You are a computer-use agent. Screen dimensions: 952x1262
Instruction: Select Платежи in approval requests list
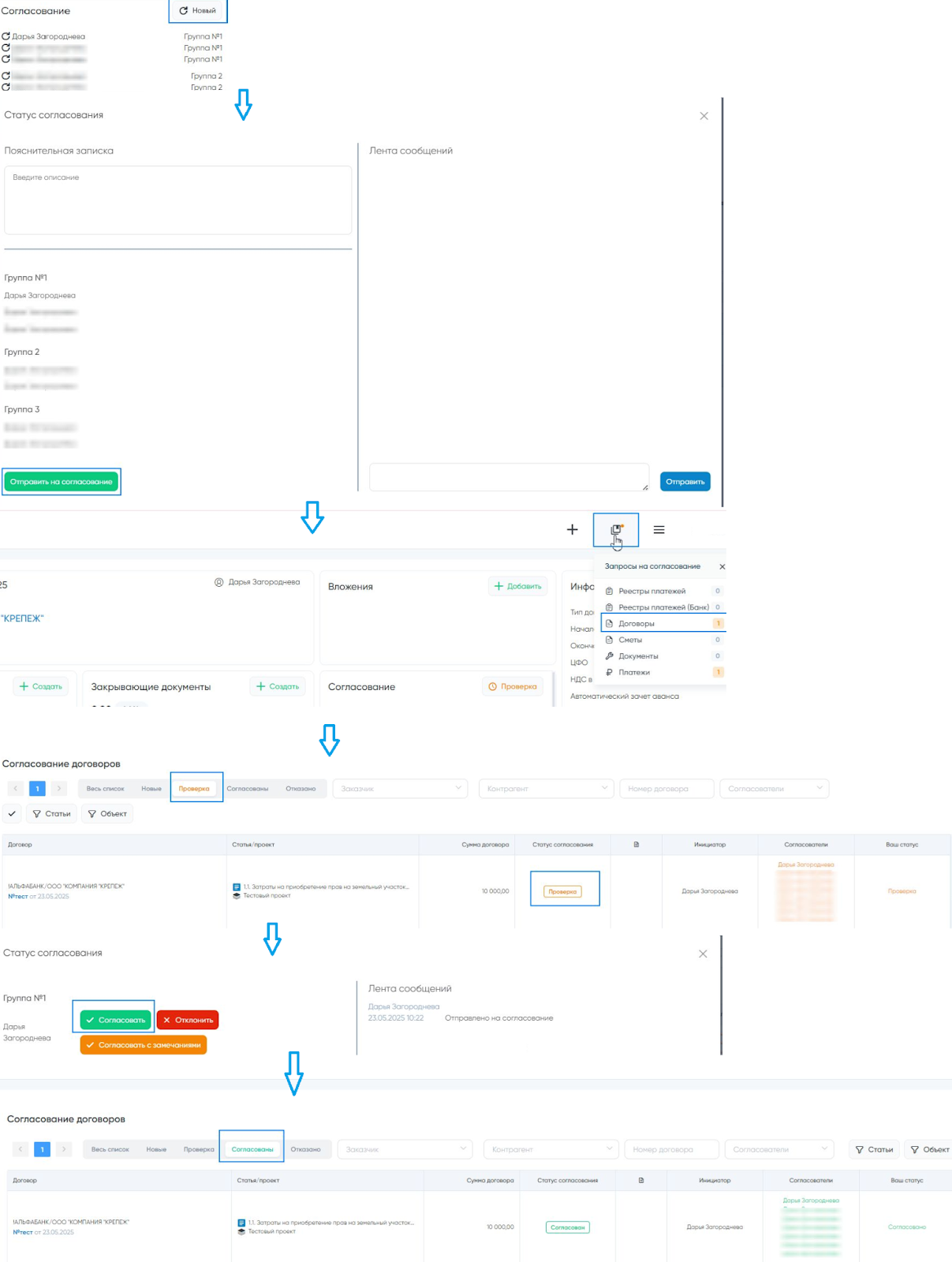pos(634,673)
